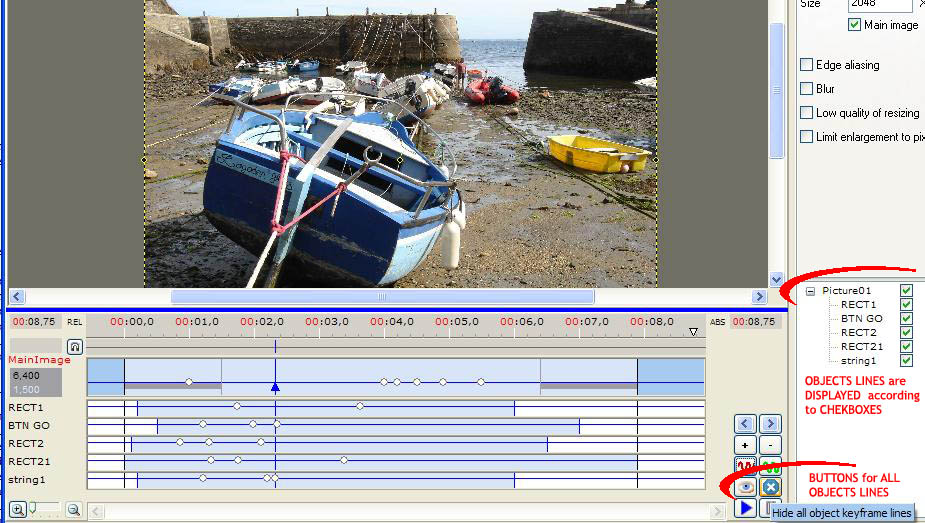Screen dimensions: 925x523
Task: Go to previous keyframe with left arrow button
Action: click(746, 424)
